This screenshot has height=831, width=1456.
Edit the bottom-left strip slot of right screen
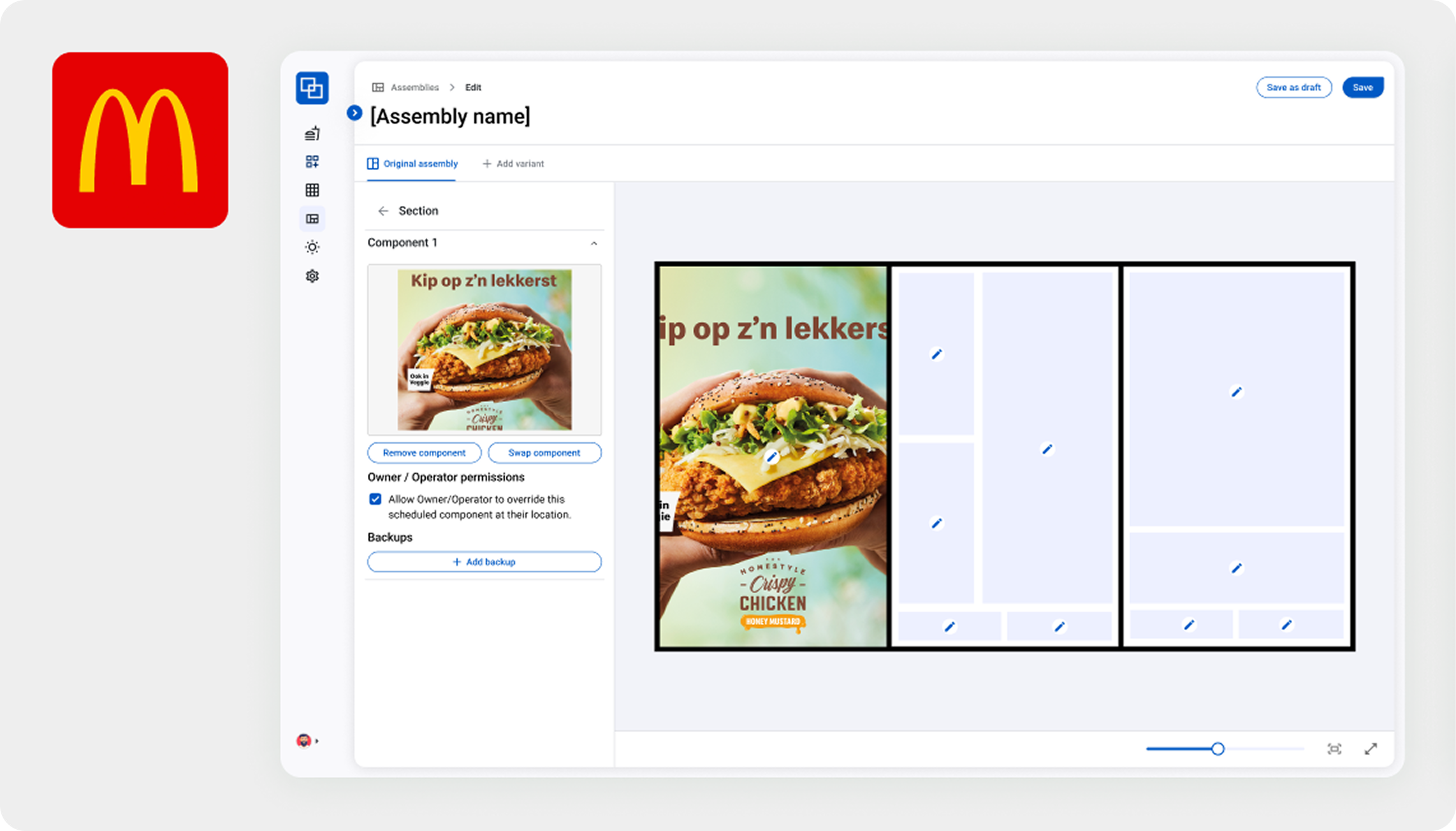[1188, 625]
